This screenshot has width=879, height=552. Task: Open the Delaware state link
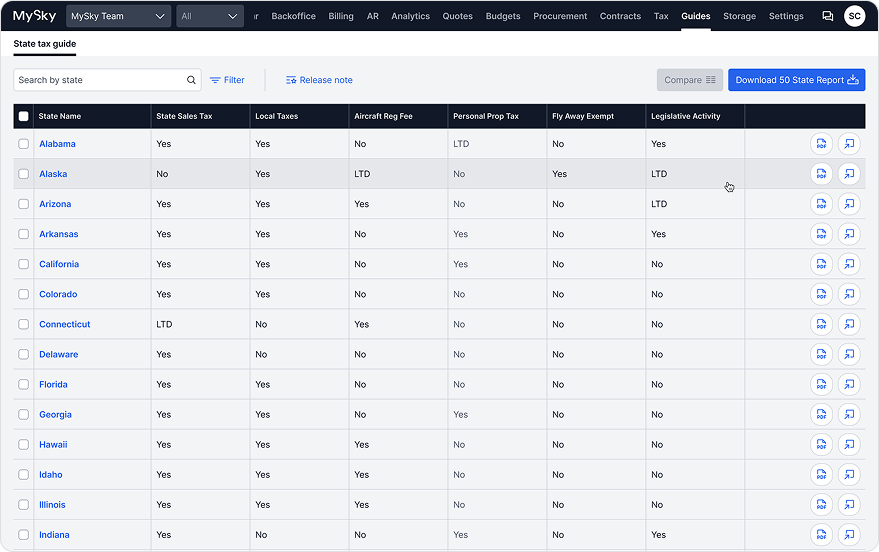[59, 354]
